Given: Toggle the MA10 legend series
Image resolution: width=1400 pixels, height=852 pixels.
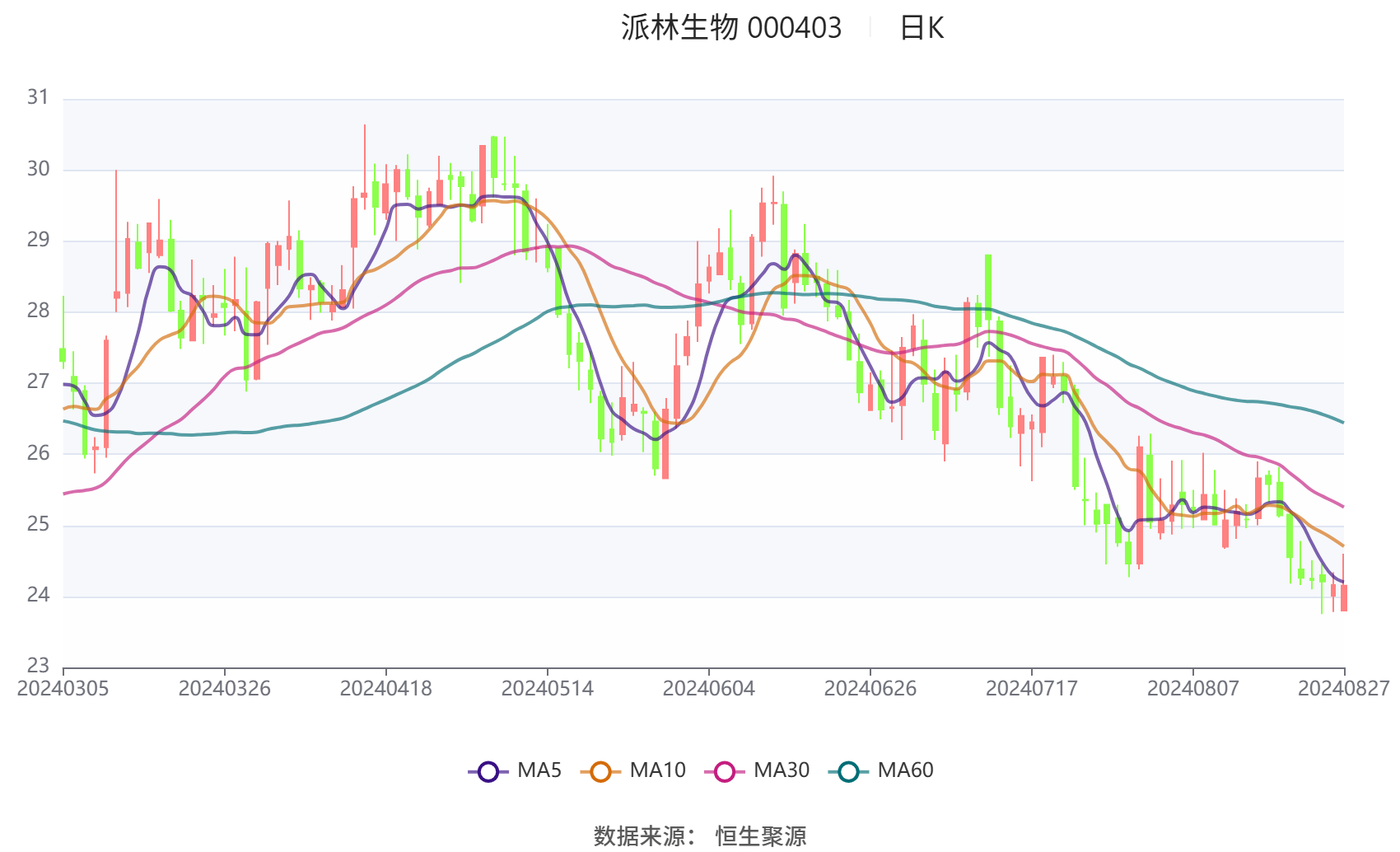Looking at the screenshot, I should 633,771.
